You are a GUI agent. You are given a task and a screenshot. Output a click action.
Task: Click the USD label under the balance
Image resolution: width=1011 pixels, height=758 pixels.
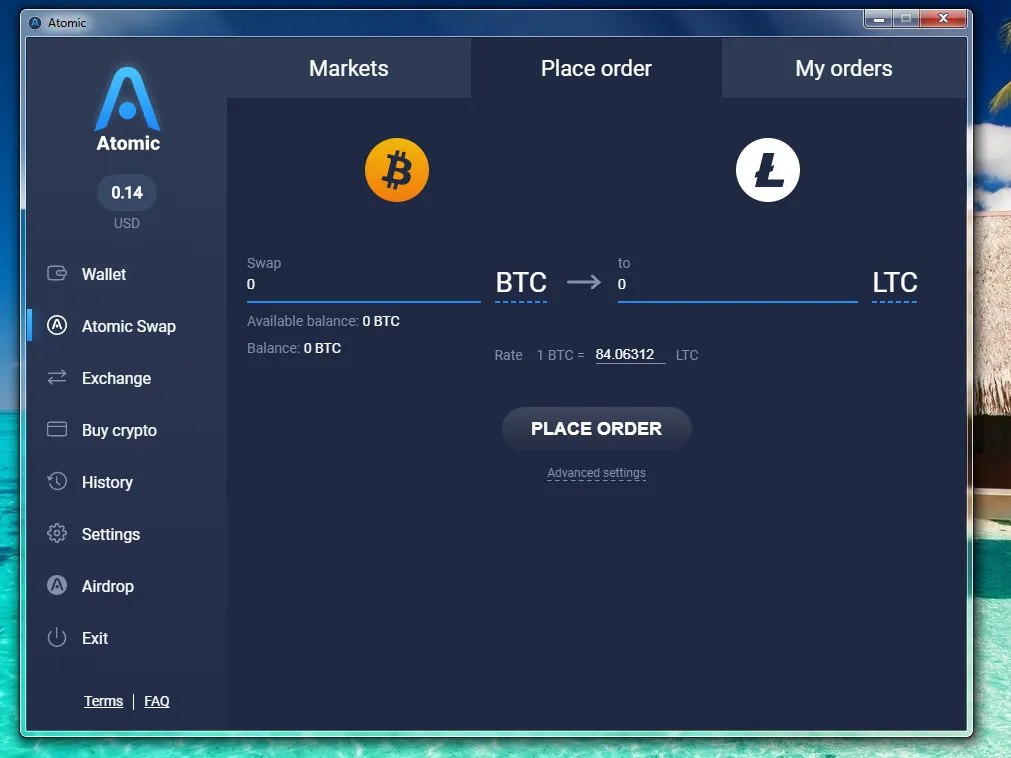(126, 223)
